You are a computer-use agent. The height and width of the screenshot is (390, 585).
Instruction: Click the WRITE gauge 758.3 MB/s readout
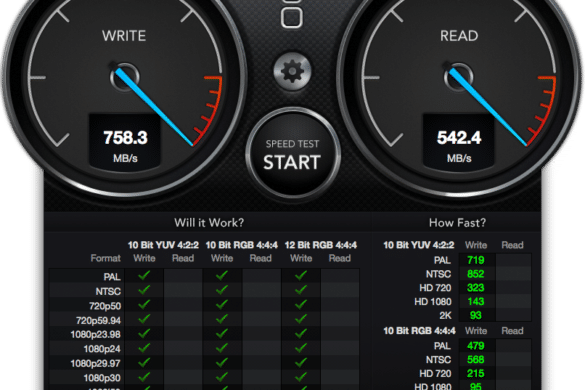125,142
